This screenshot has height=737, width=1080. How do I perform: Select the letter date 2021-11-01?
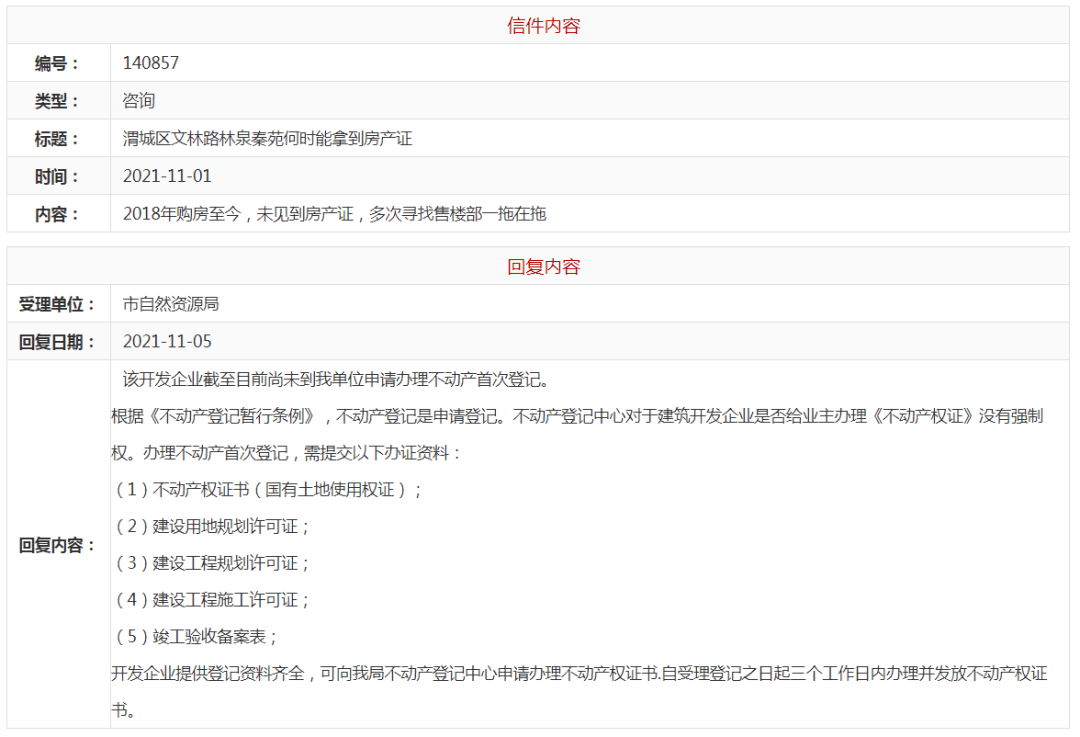[x=167, y=176]
